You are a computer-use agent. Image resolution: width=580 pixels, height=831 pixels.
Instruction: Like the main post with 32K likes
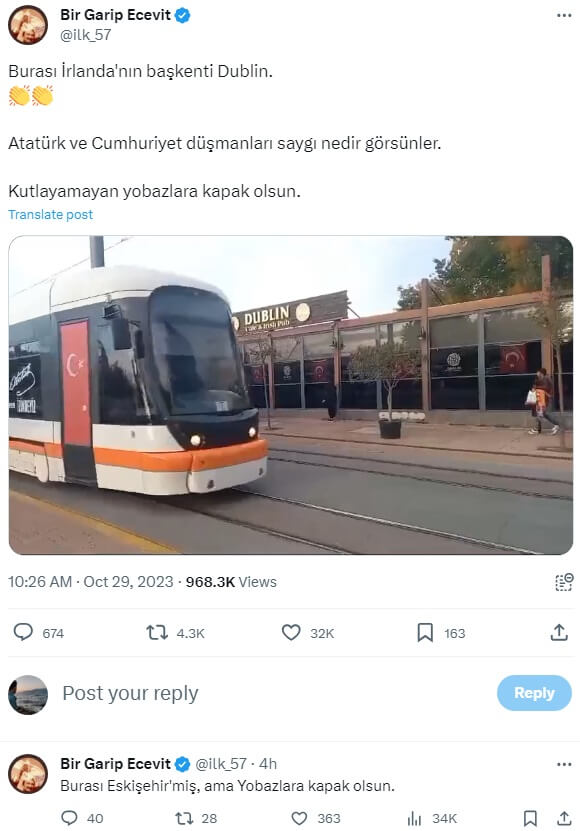point(291,632)
